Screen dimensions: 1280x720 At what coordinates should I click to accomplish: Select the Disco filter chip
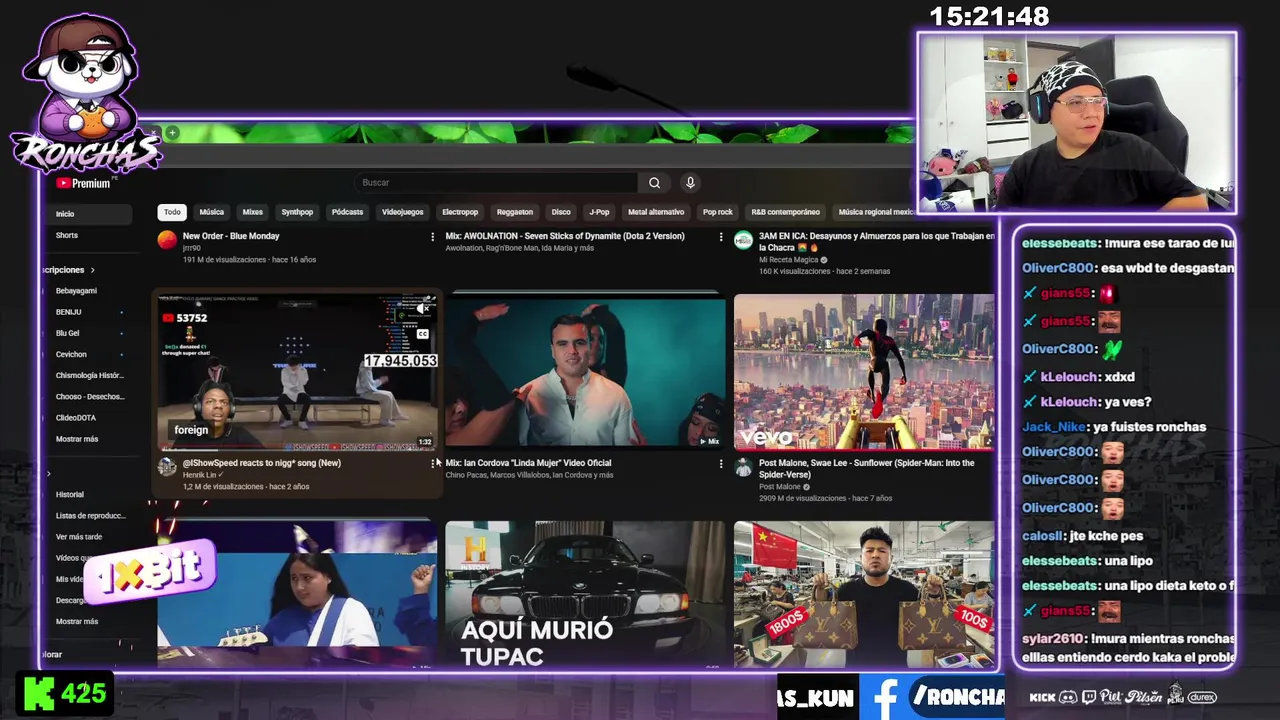pyautogui.click(x=561, y=212)
